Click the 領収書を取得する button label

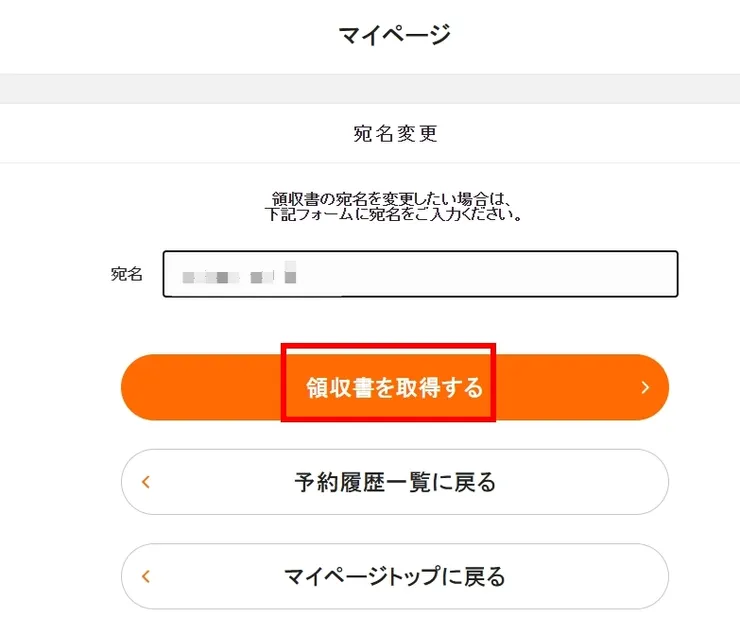click(x=394, y=387)
